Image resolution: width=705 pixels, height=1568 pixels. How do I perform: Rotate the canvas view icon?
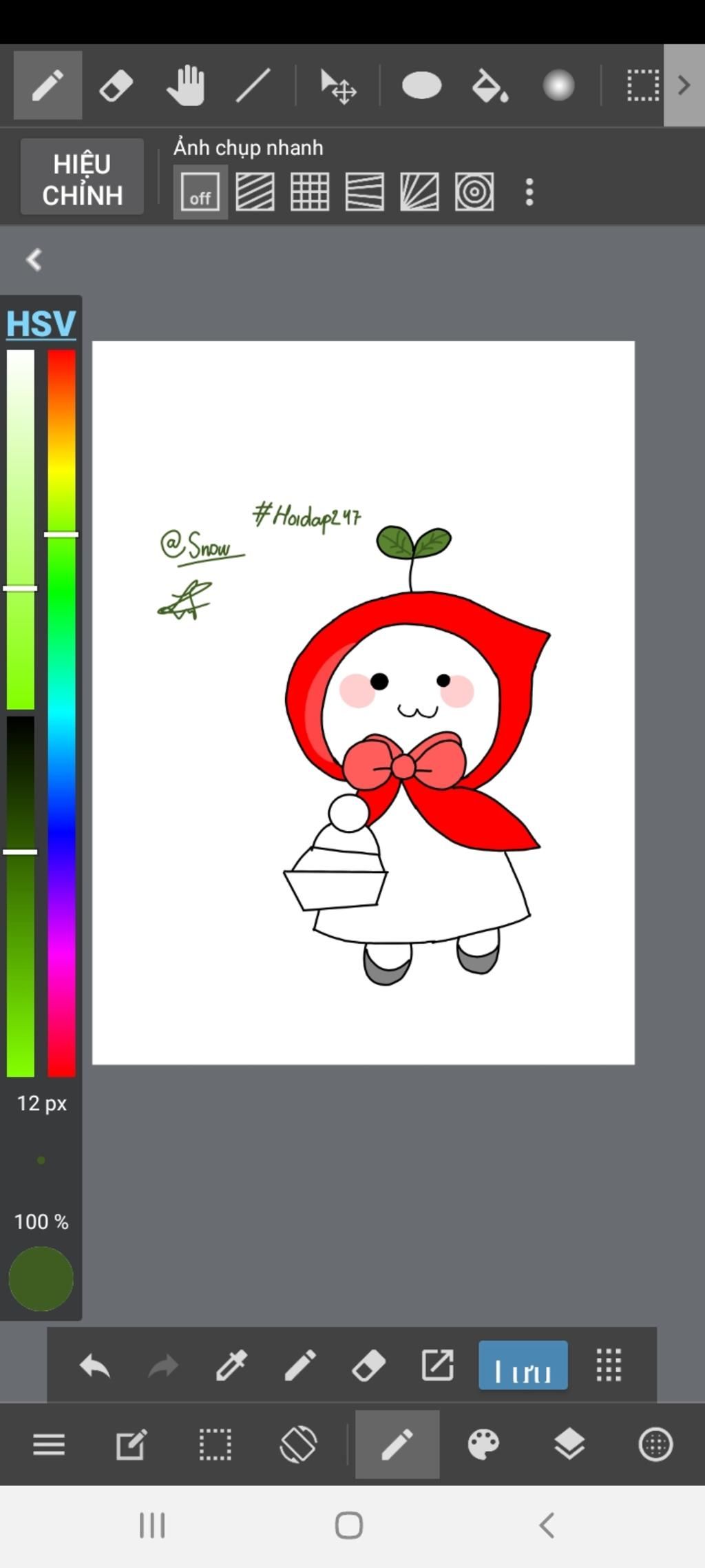299,1444
